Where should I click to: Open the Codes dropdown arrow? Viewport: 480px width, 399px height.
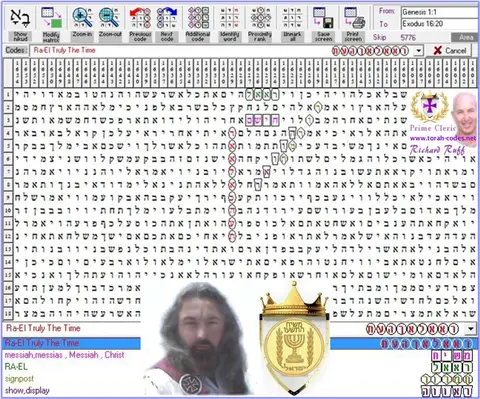tap(418, 51)
